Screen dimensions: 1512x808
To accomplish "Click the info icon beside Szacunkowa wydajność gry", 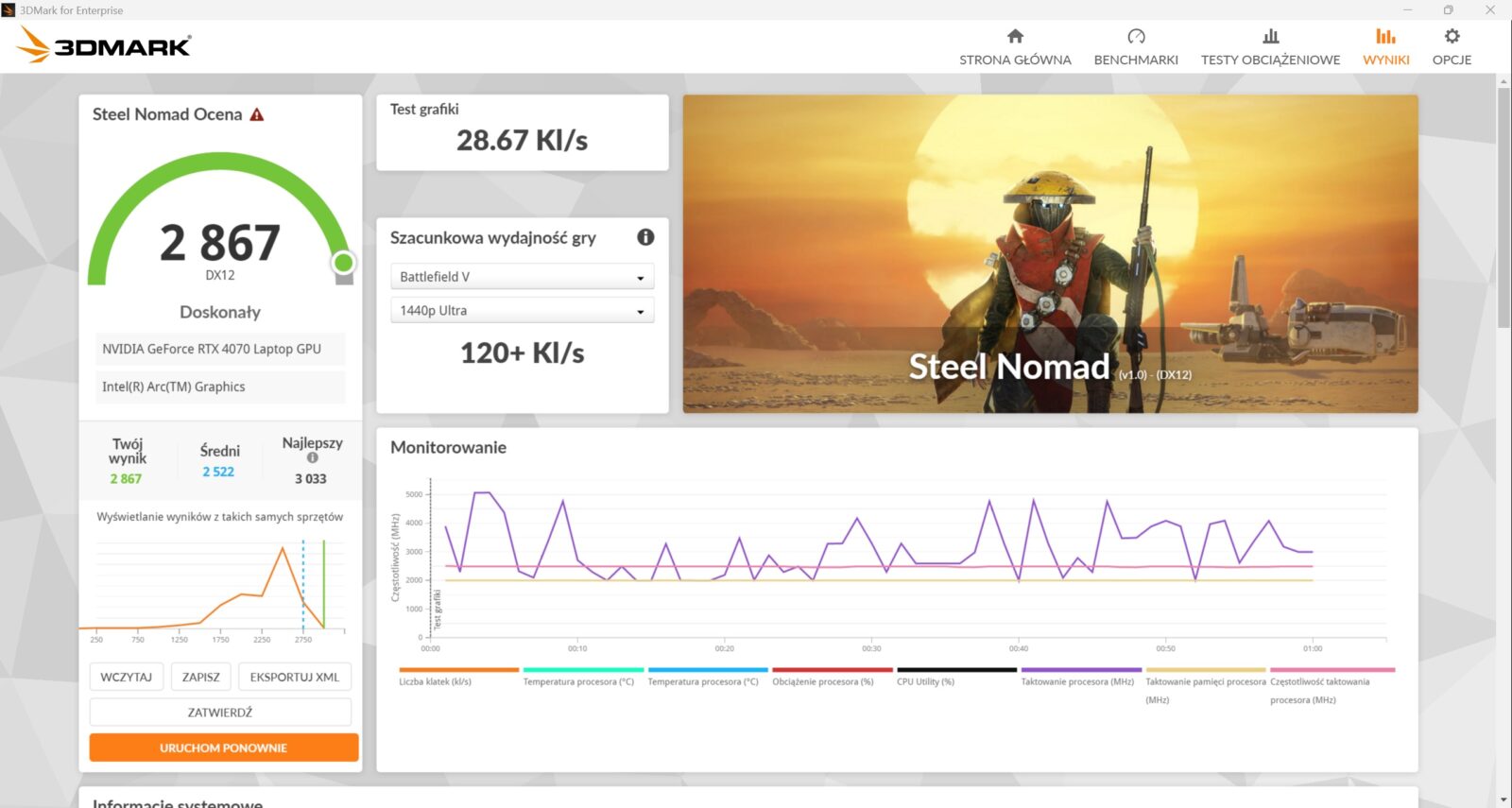I will 645,237.
